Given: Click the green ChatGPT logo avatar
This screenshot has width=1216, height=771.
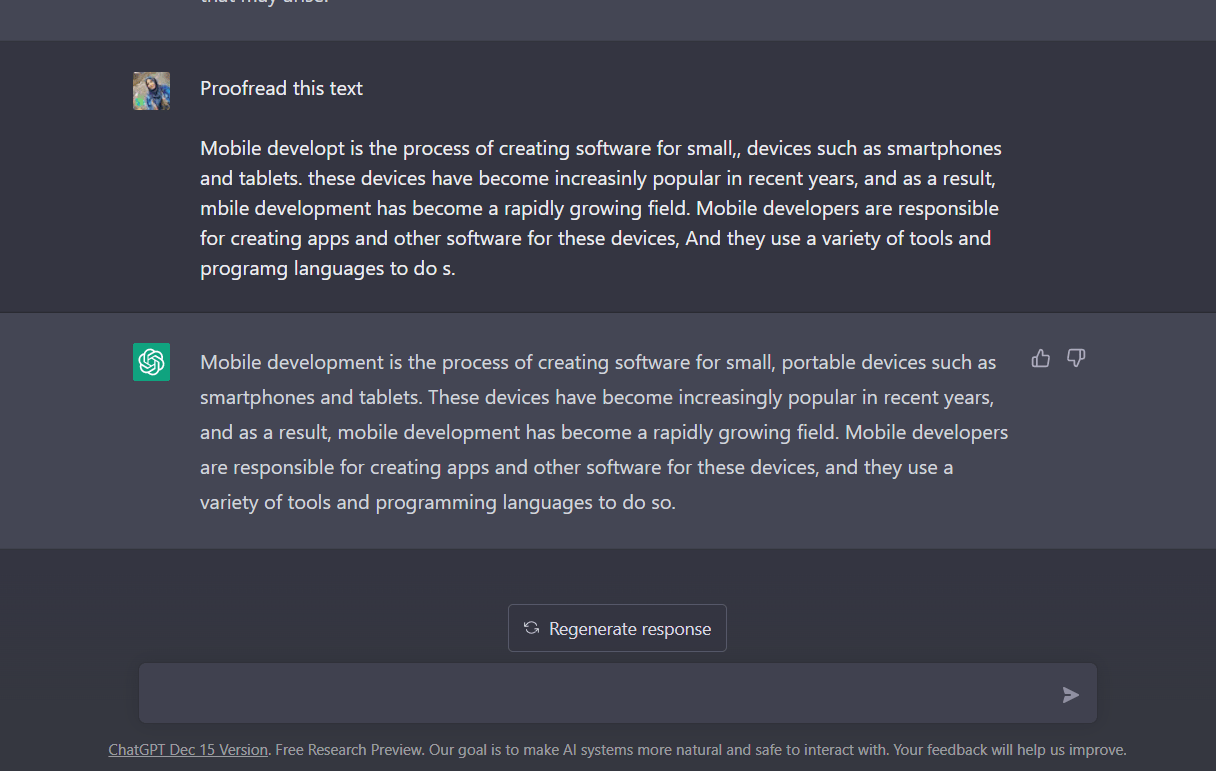Looking at the screenshot, I should (x=151, y=362).
